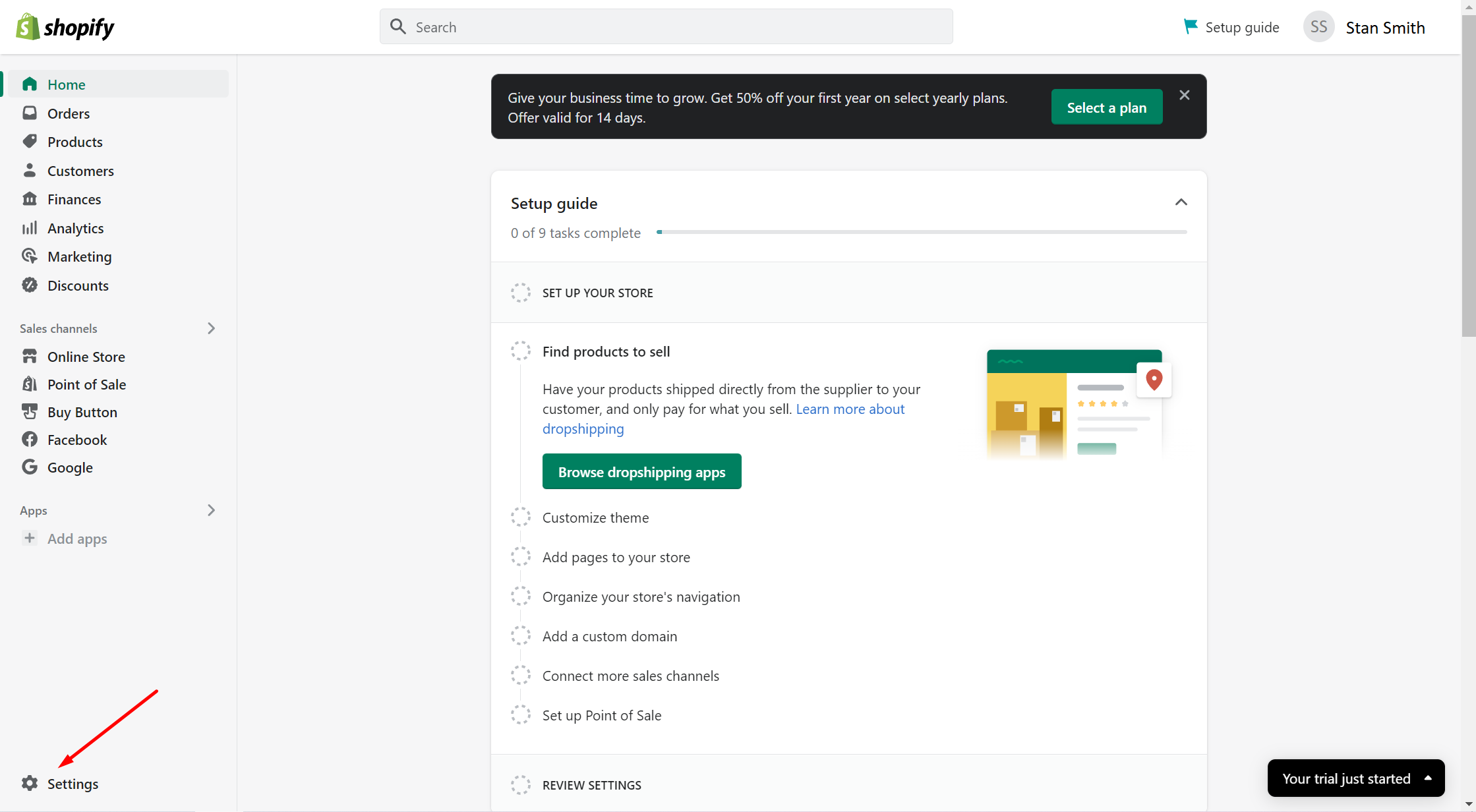This screenshot has width=1476, height=812.
Task: Expand the Apps section chevron
Action: pyautogui.click(x=211, y=510)
